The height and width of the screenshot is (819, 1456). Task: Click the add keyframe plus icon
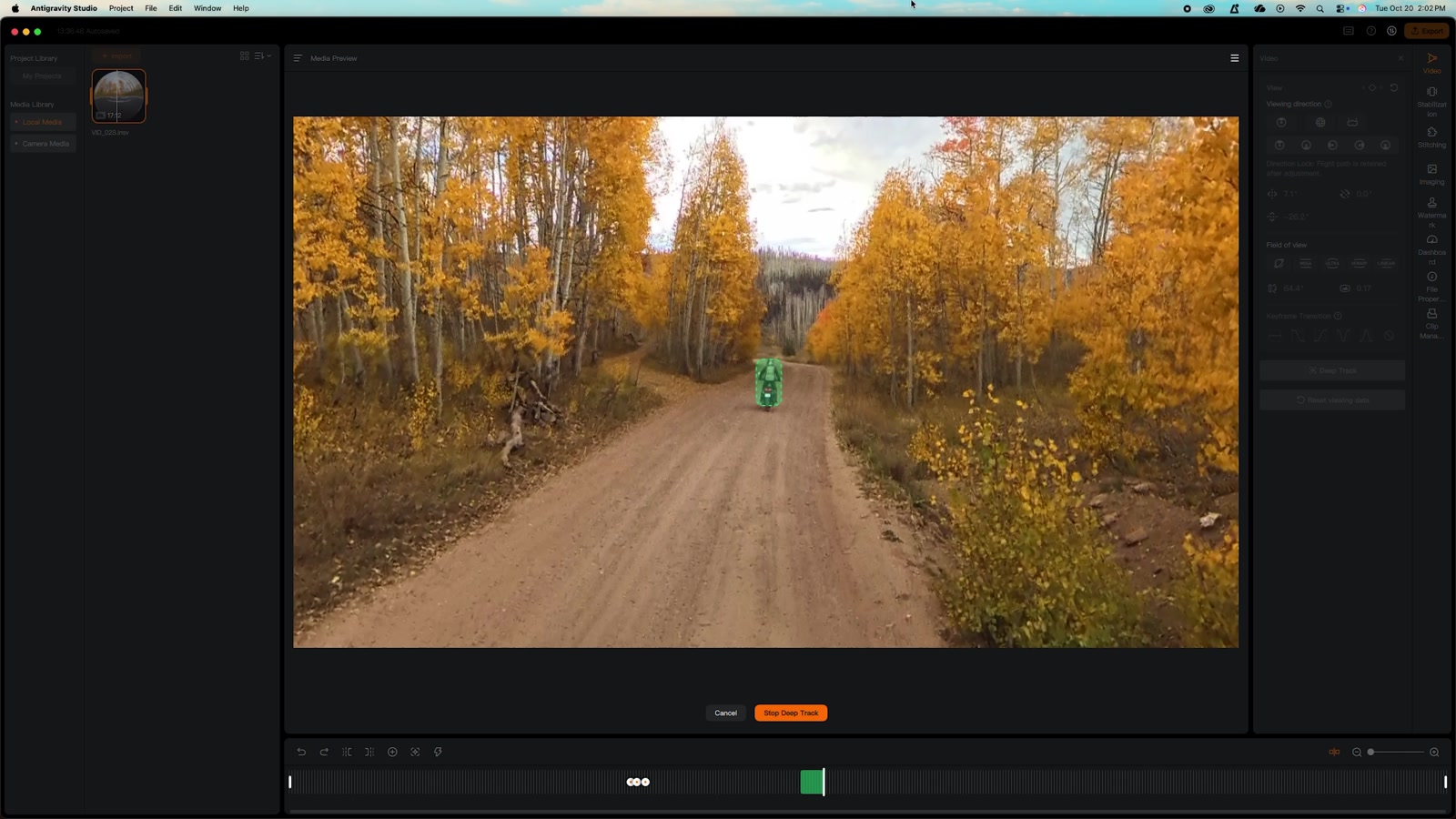392,752
